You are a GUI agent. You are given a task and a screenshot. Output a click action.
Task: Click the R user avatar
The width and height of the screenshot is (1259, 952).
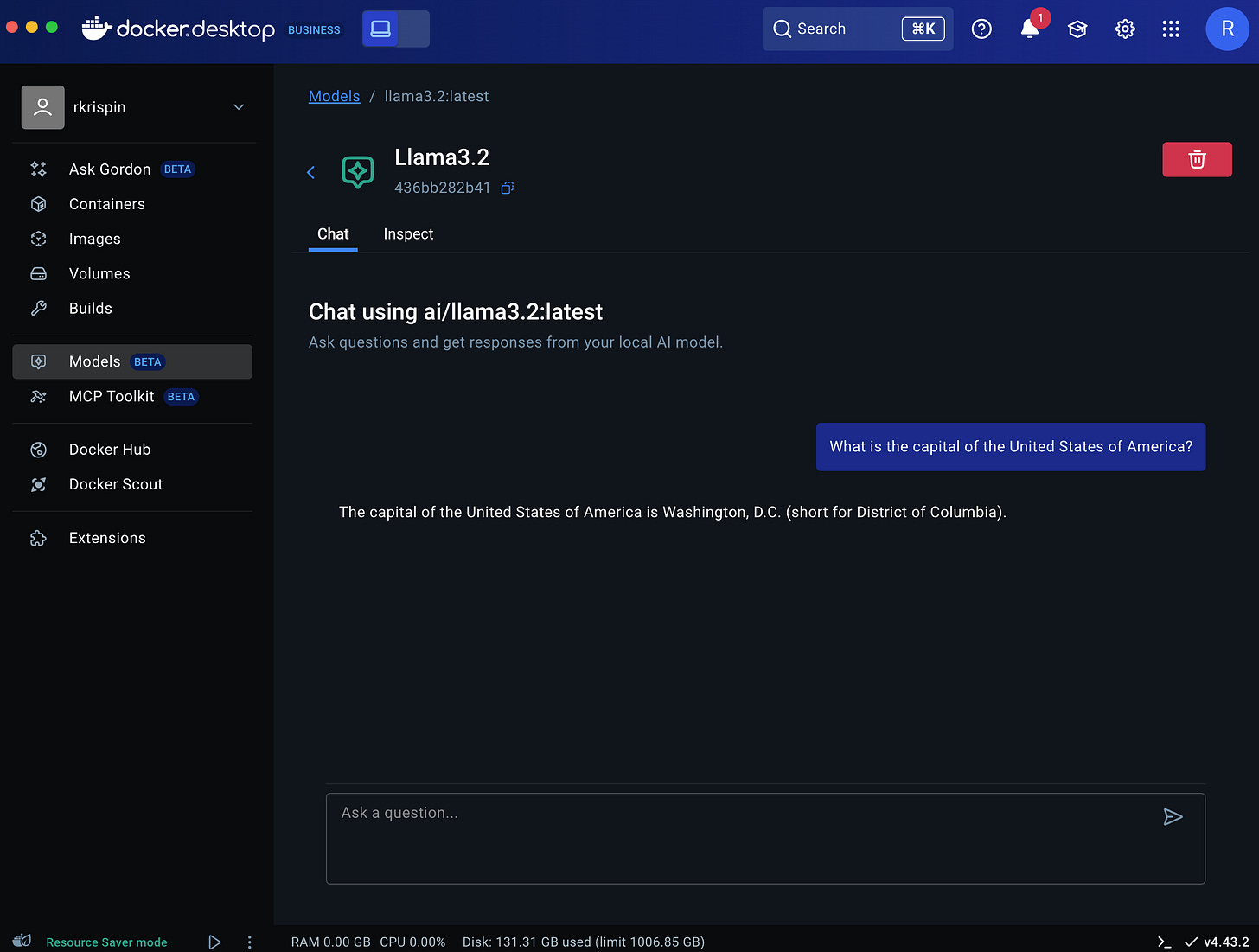pyautogui.click(x=1227, y=29)
